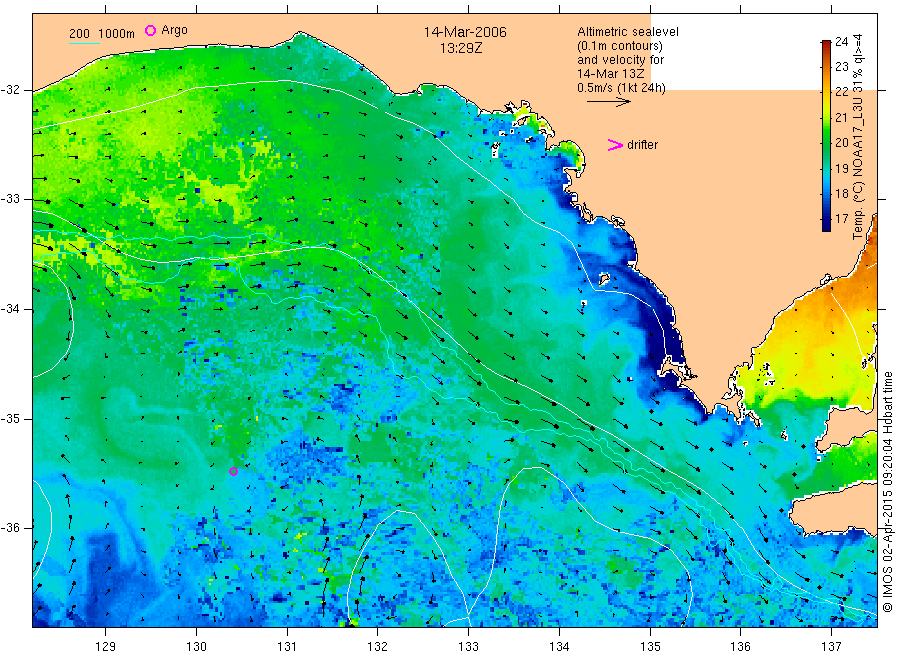This screenshot has width=900, height=660.
Task: Click colorbar tick label 24
Action: click(841, 41)
